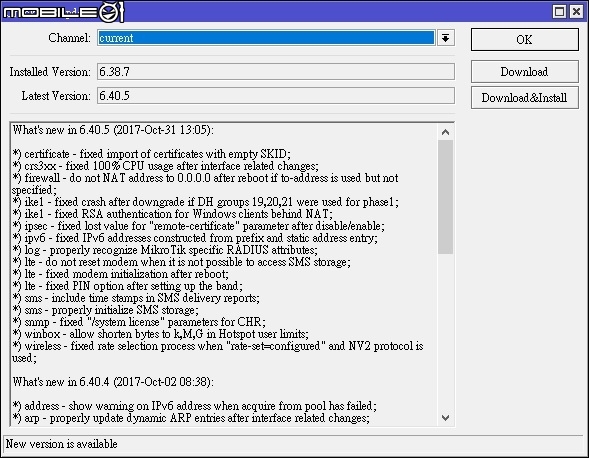
Task: Open the Channel dropdown arrow
Action: pos(446,38)
